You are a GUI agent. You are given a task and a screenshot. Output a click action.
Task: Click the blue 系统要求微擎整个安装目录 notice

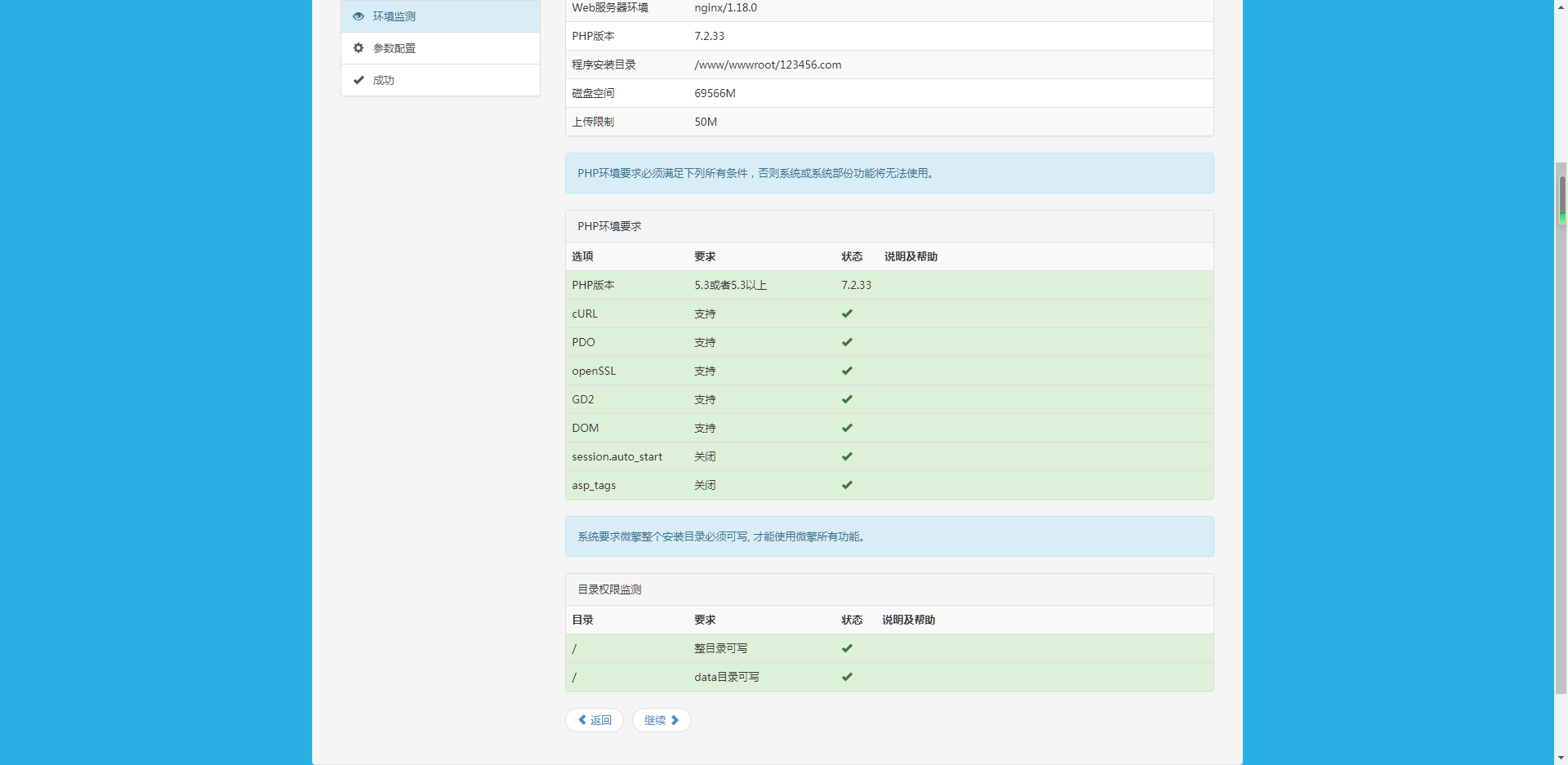pos(889,536)
